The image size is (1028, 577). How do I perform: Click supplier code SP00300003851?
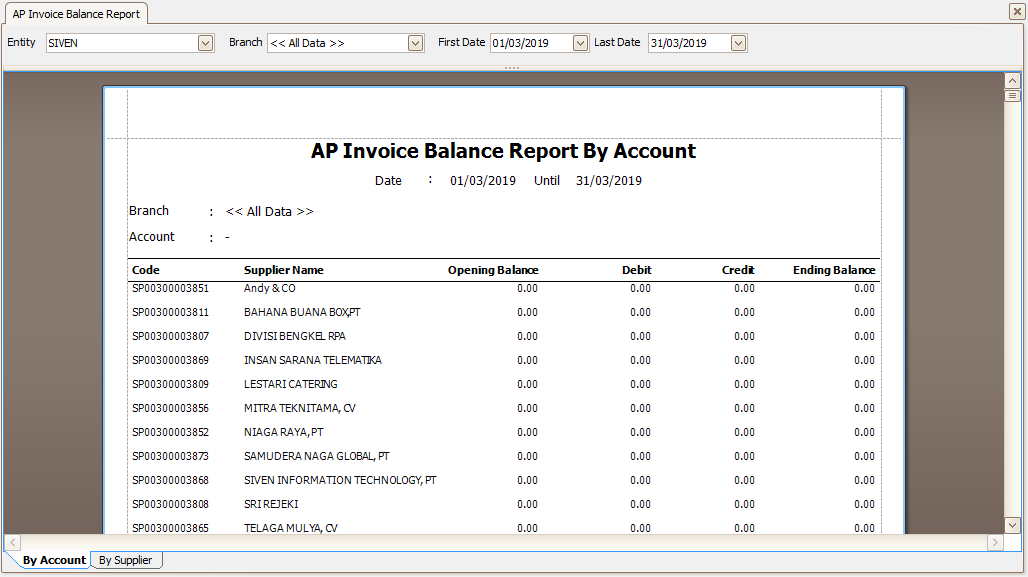click(170, 288)
